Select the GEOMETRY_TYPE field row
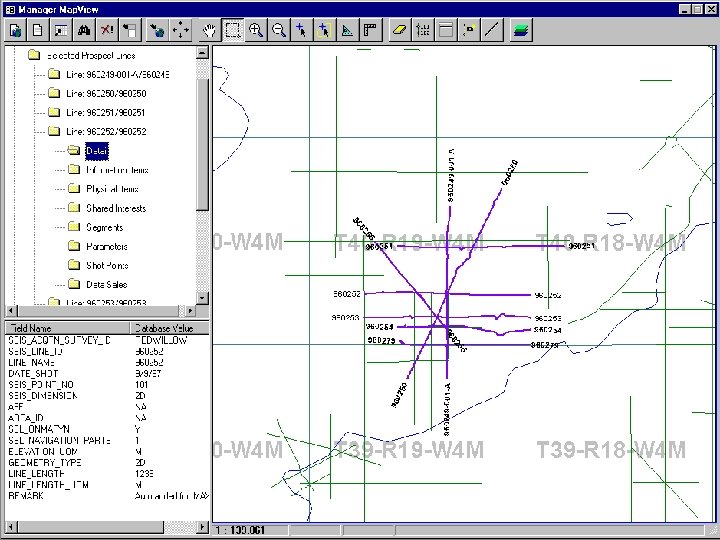Image resolution: width=720 pixels, height=540 pixels. pyautogui.click(x=107, y=462)
